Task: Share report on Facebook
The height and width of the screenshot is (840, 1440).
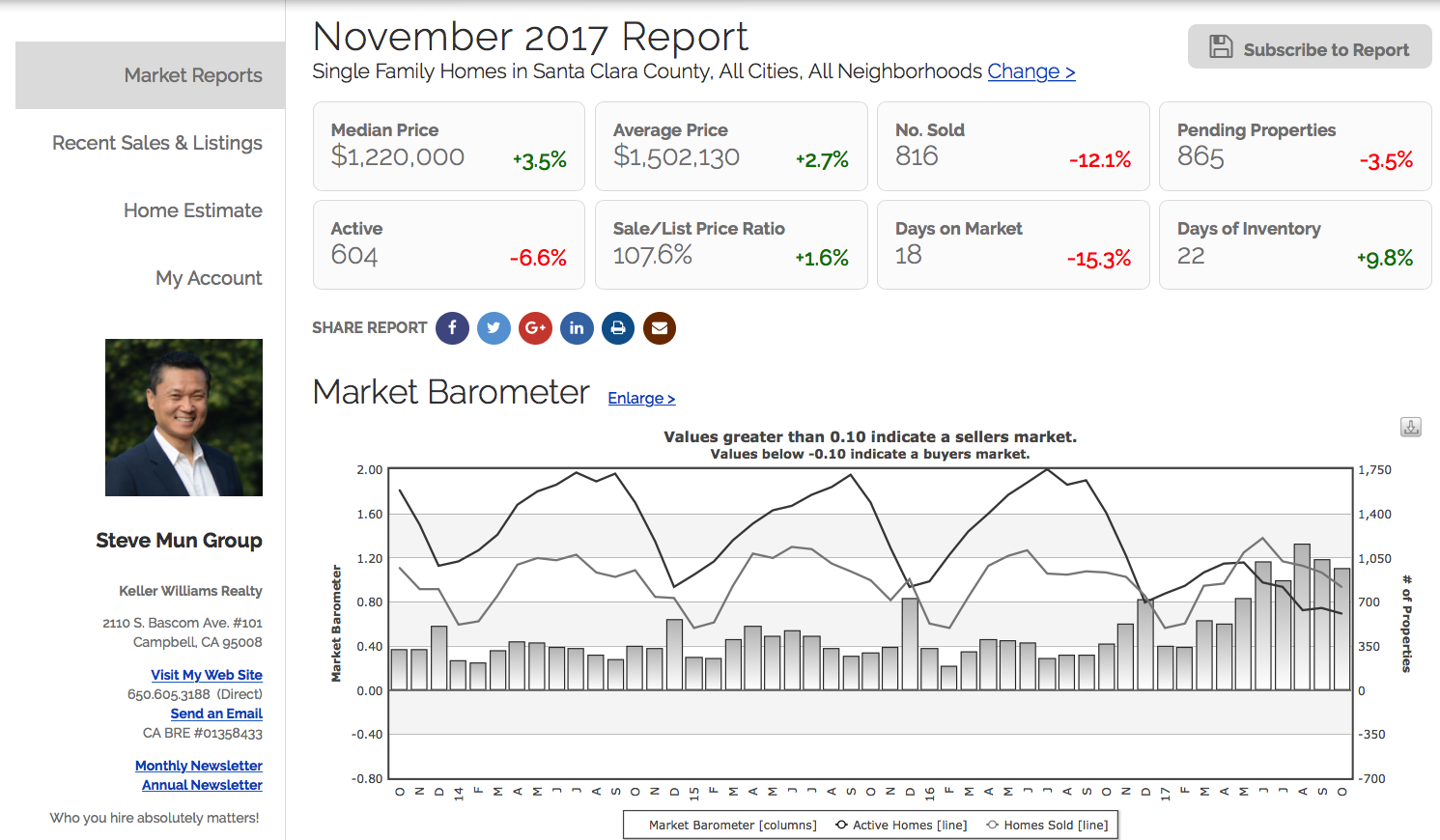Action: click(x=452, y=328)
